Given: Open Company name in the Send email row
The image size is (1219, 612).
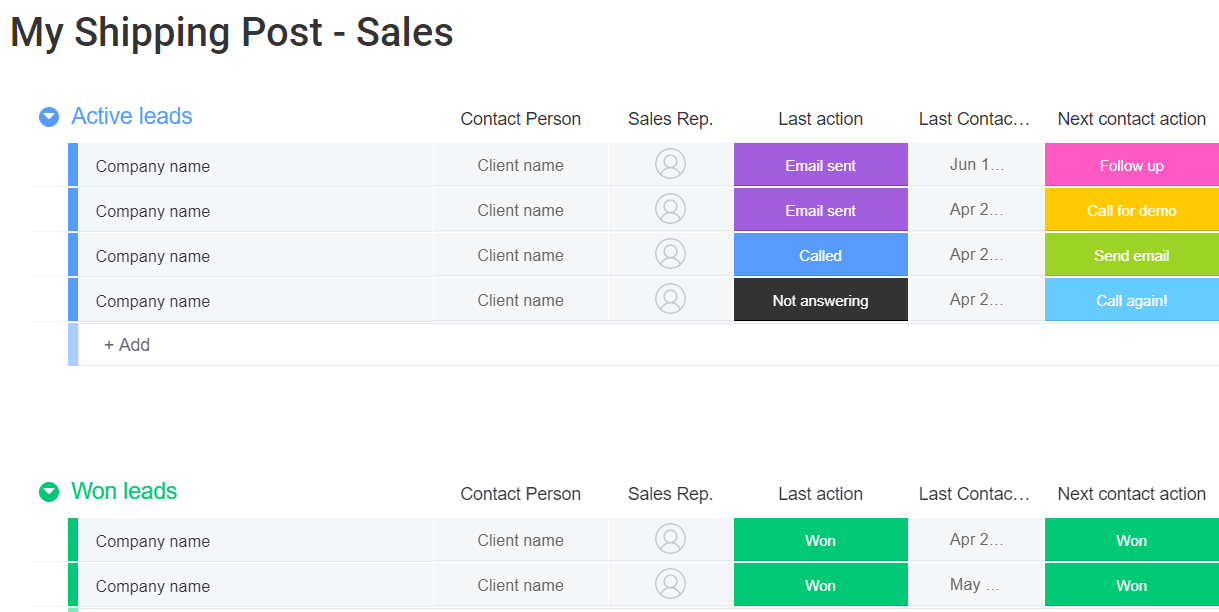Looking at the screenshot, I should 153,256.
